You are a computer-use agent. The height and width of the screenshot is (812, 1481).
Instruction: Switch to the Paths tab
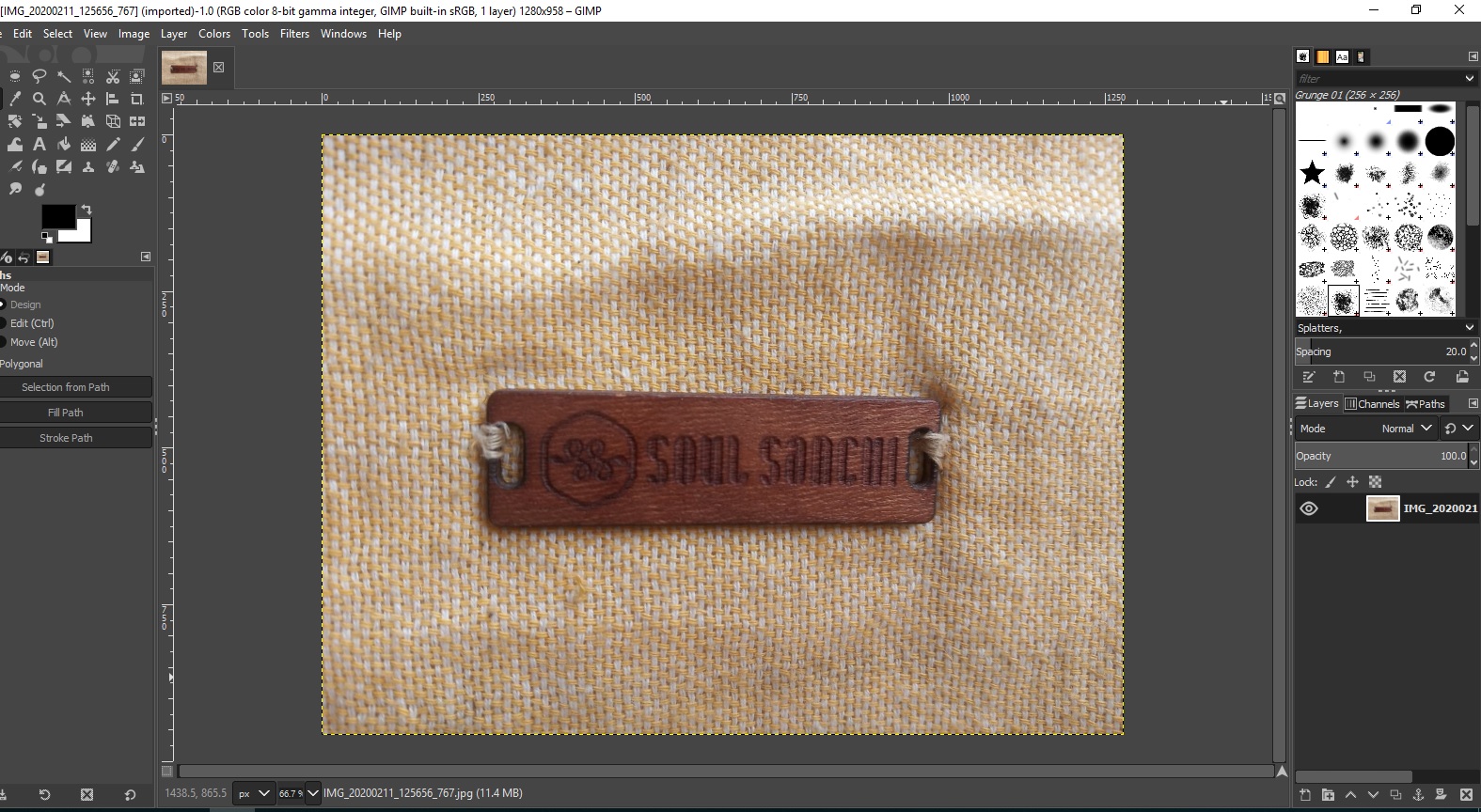pyautogui.click(x=1426, y=403)
